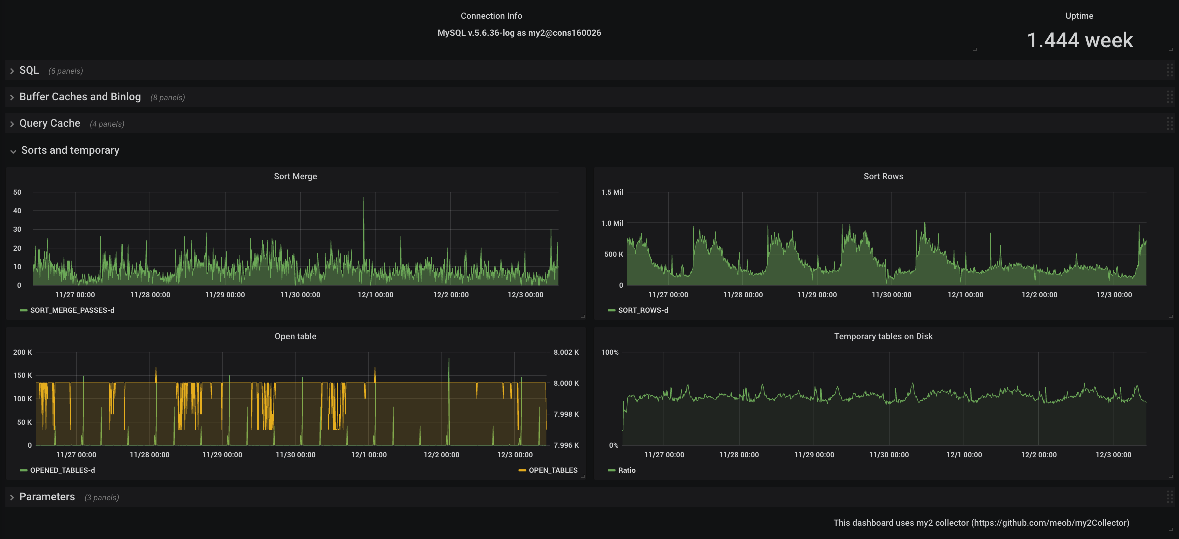
Task: Click the OPENED_TABLES-d legend color line
Action: click(x=23, y=470)
